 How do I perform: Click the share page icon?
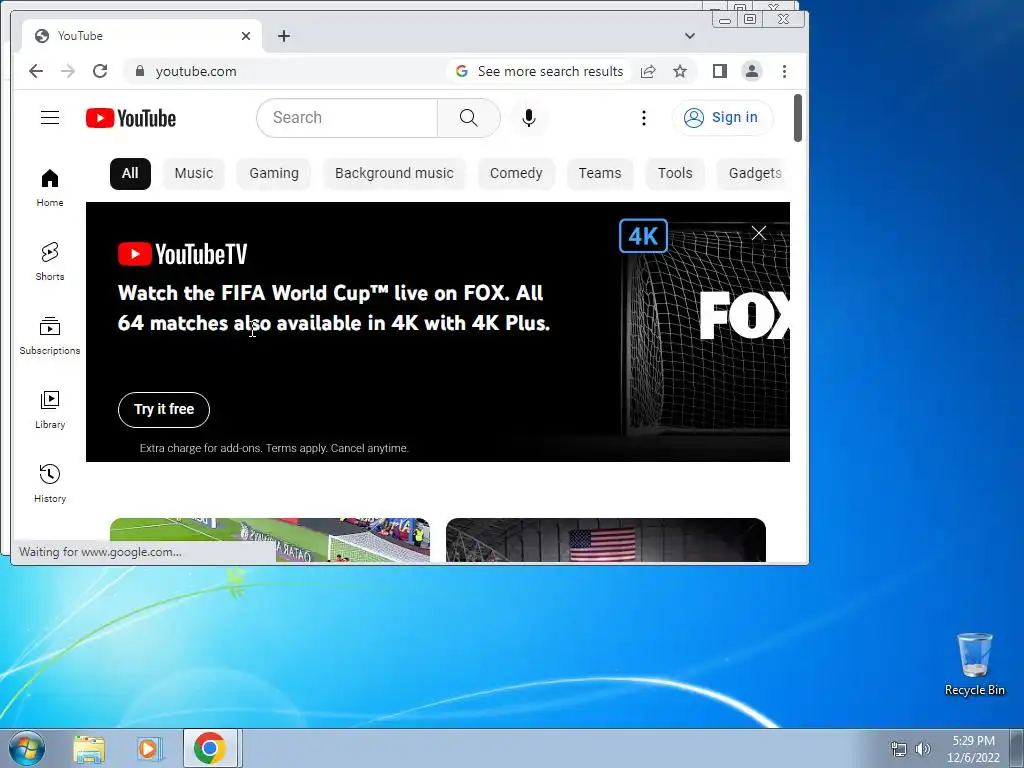tap(648, 71)
